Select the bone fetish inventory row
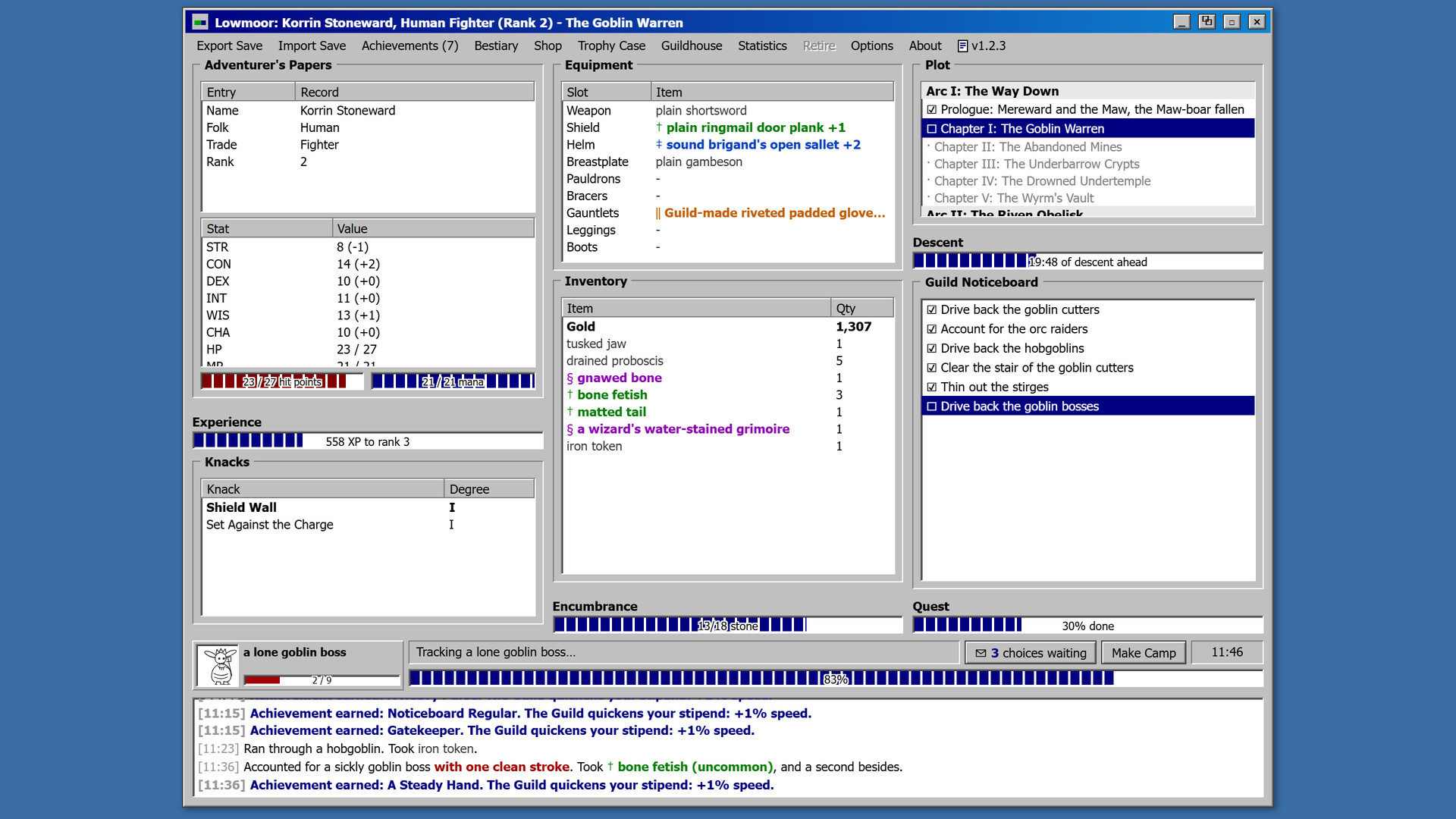The height and width of the screenshot is (819, 1456). click(x=728, y=395)
